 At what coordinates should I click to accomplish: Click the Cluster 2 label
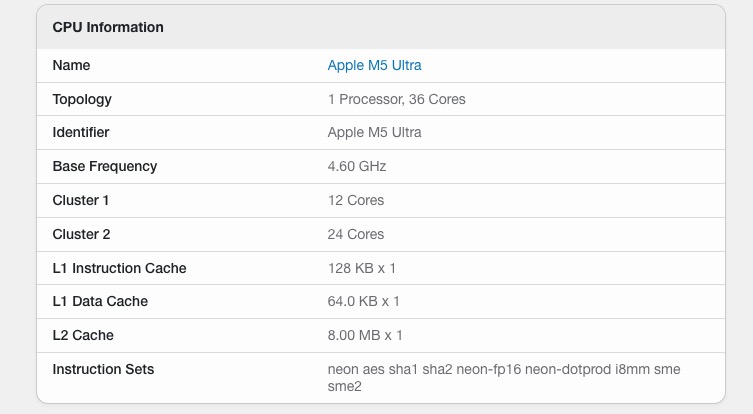[81, 234]
